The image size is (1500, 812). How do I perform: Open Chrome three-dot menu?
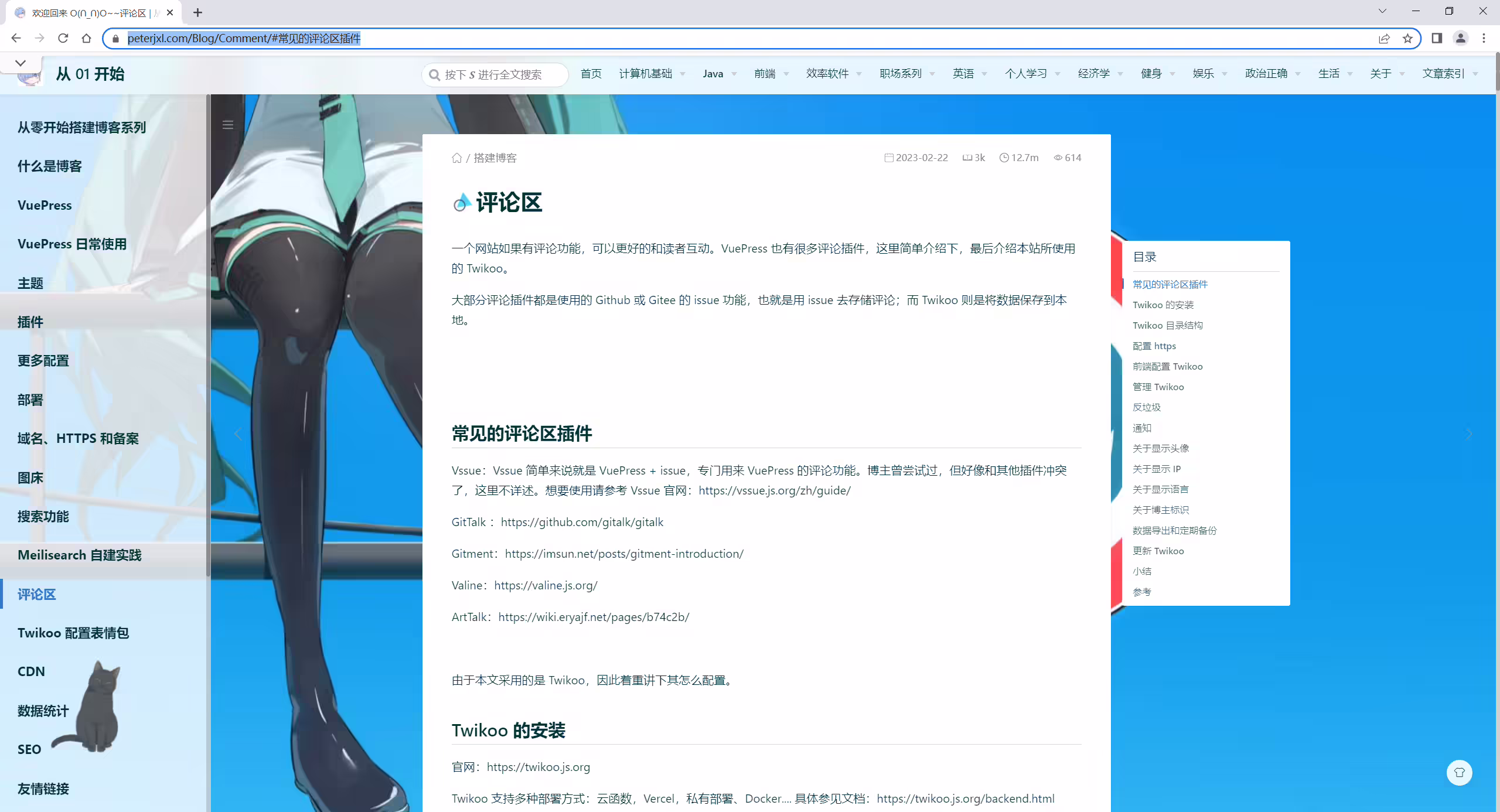pyautogui.click(x=1484, y=38)
